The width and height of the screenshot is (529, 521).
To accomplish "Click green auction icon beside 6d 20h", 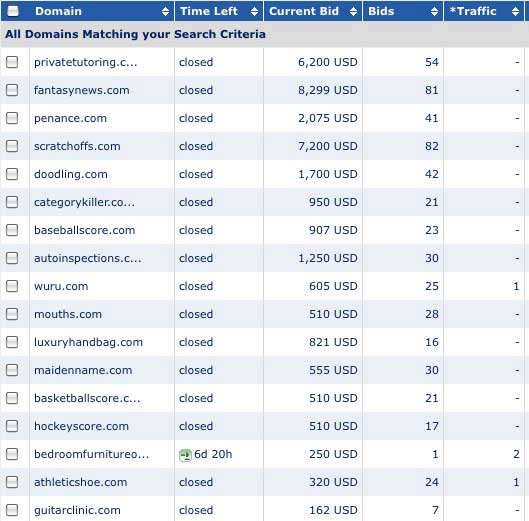I will pos(185,455).
